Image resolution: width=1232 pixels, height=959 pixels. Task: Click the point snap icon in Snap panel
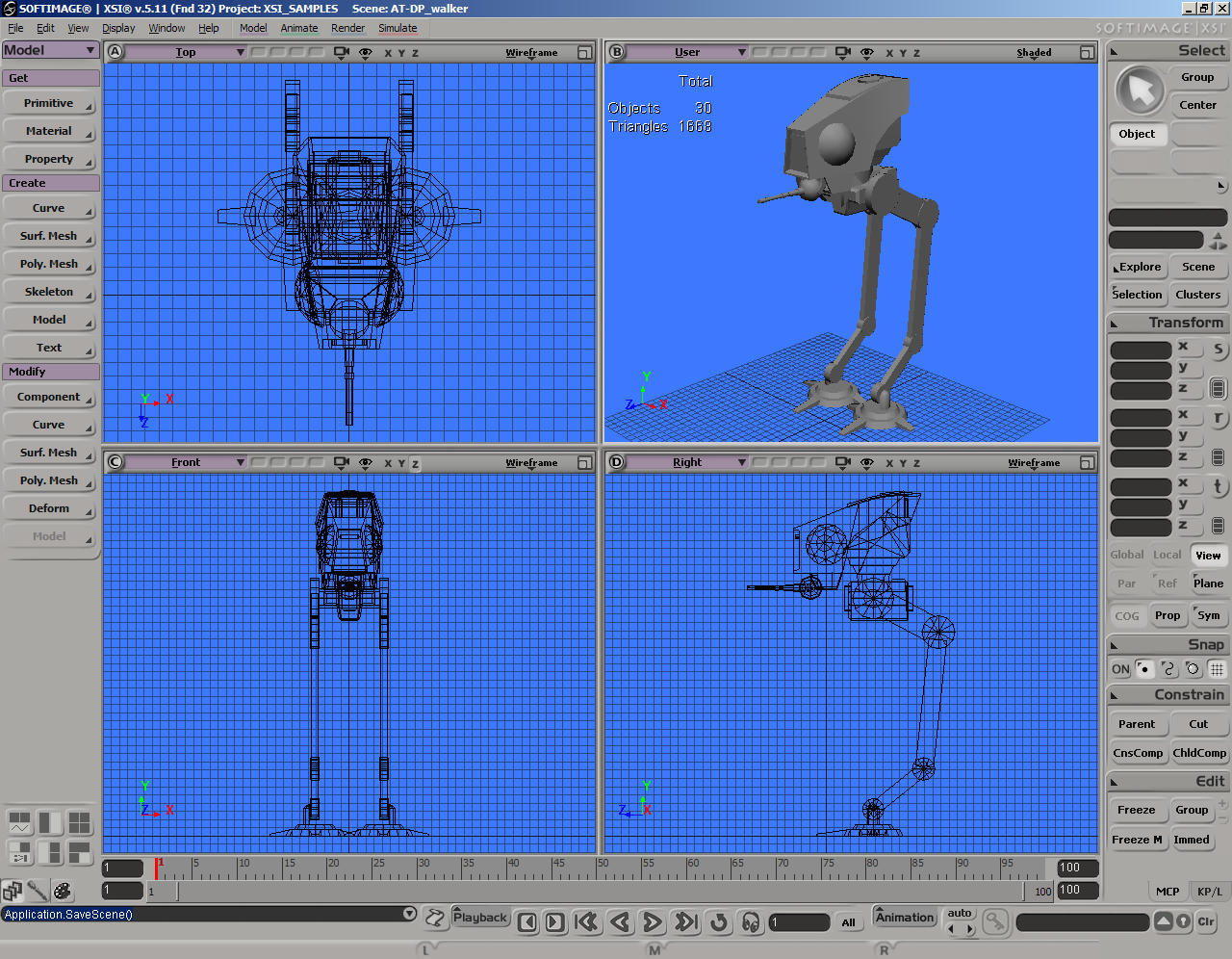pos(1144,669)
